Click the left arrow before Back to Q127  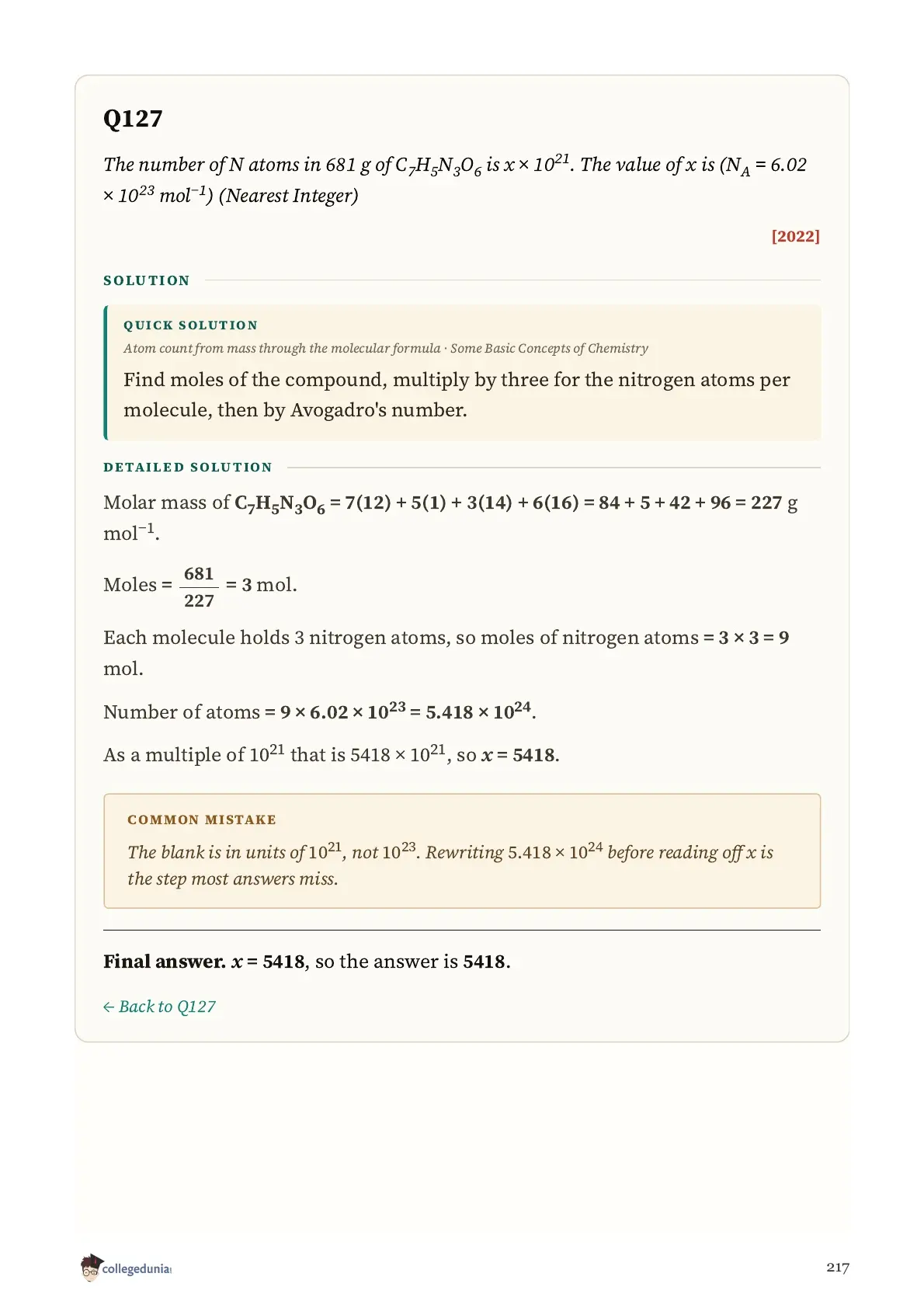click(109, 1007)
